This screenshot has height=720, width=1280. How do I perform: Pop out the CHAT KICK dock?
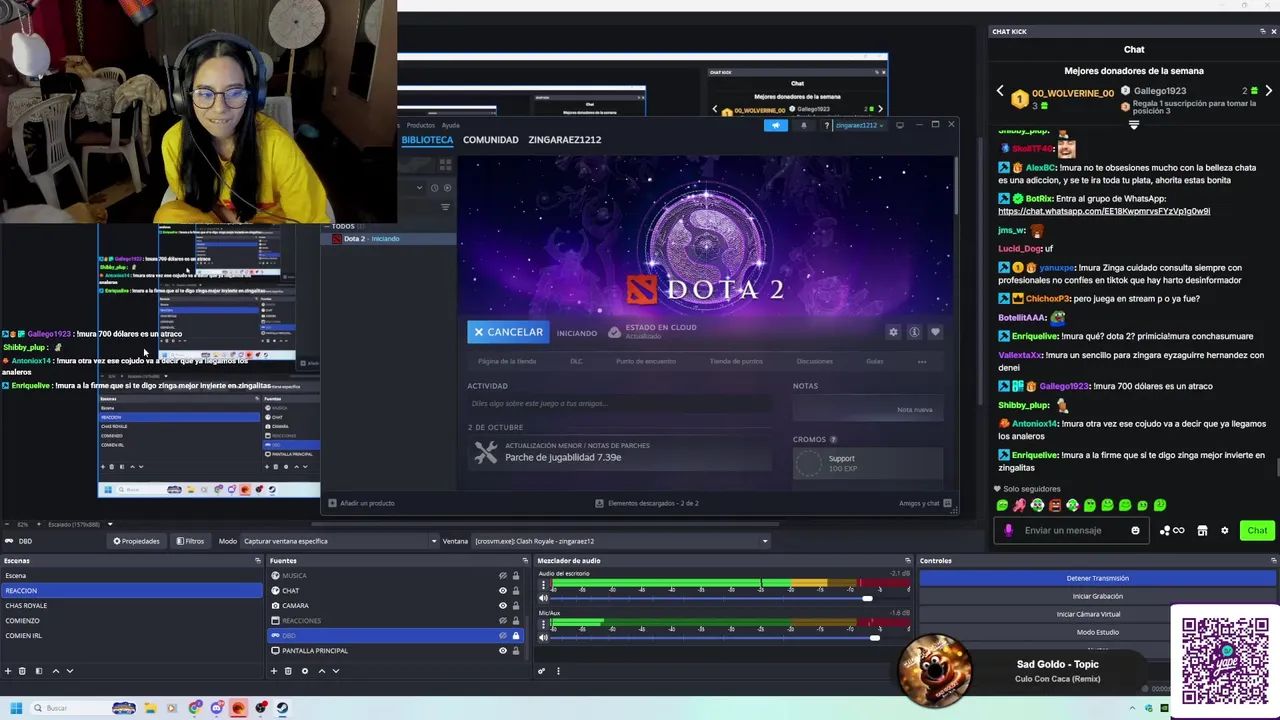(1262, 31)
